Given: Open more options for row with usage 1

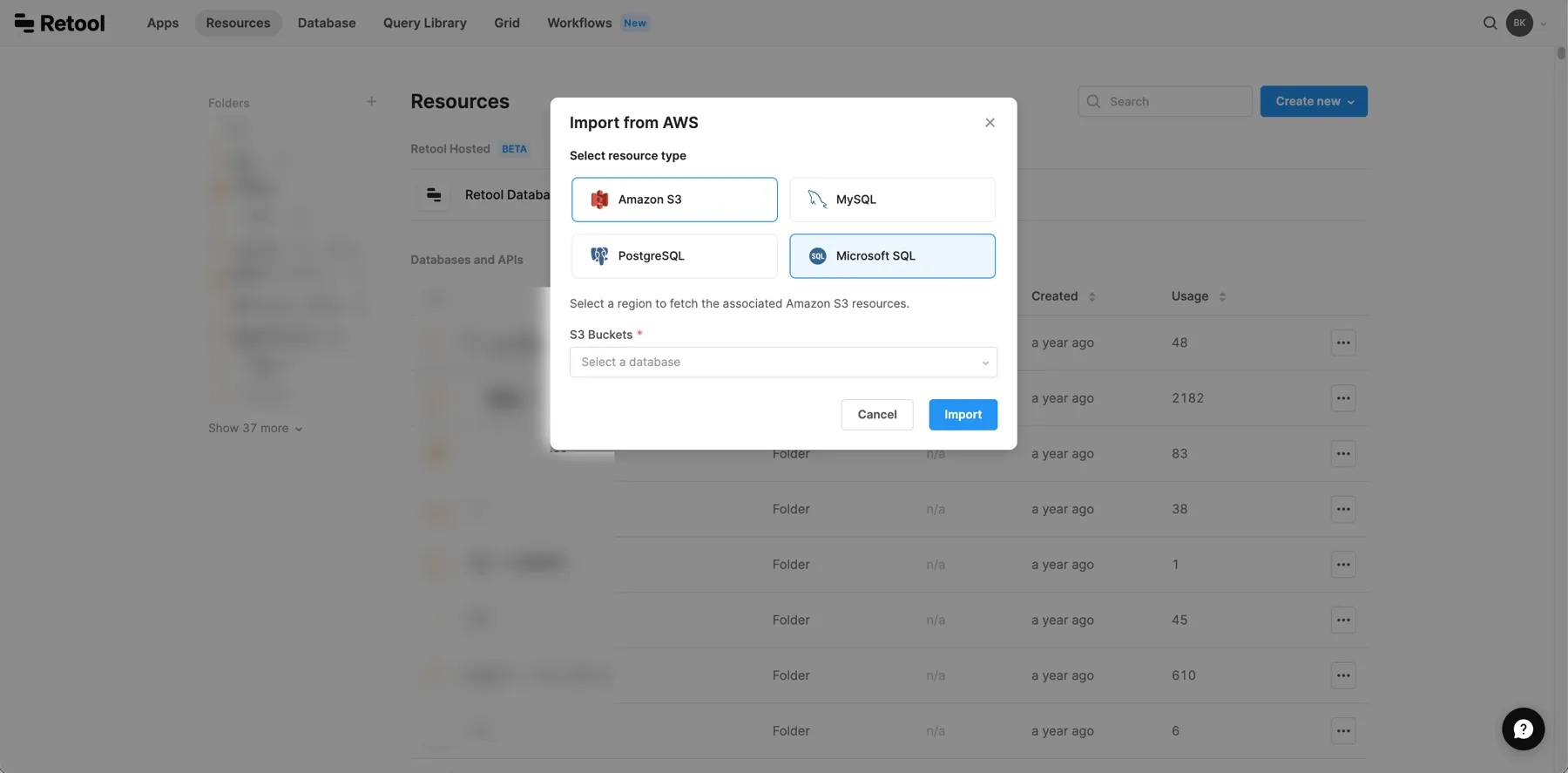Looking at the screenshot, I should 1343,565.
